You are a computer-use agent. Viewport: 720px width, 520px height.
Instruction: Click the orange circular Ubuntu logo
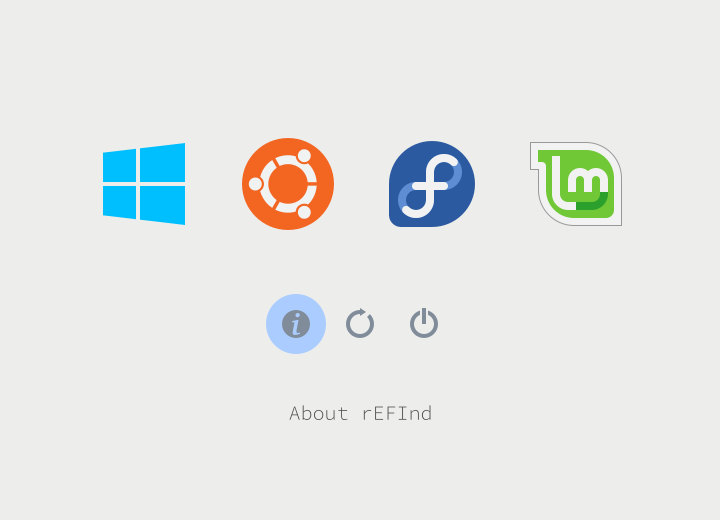pyautogui.click(x=288, y=184)
